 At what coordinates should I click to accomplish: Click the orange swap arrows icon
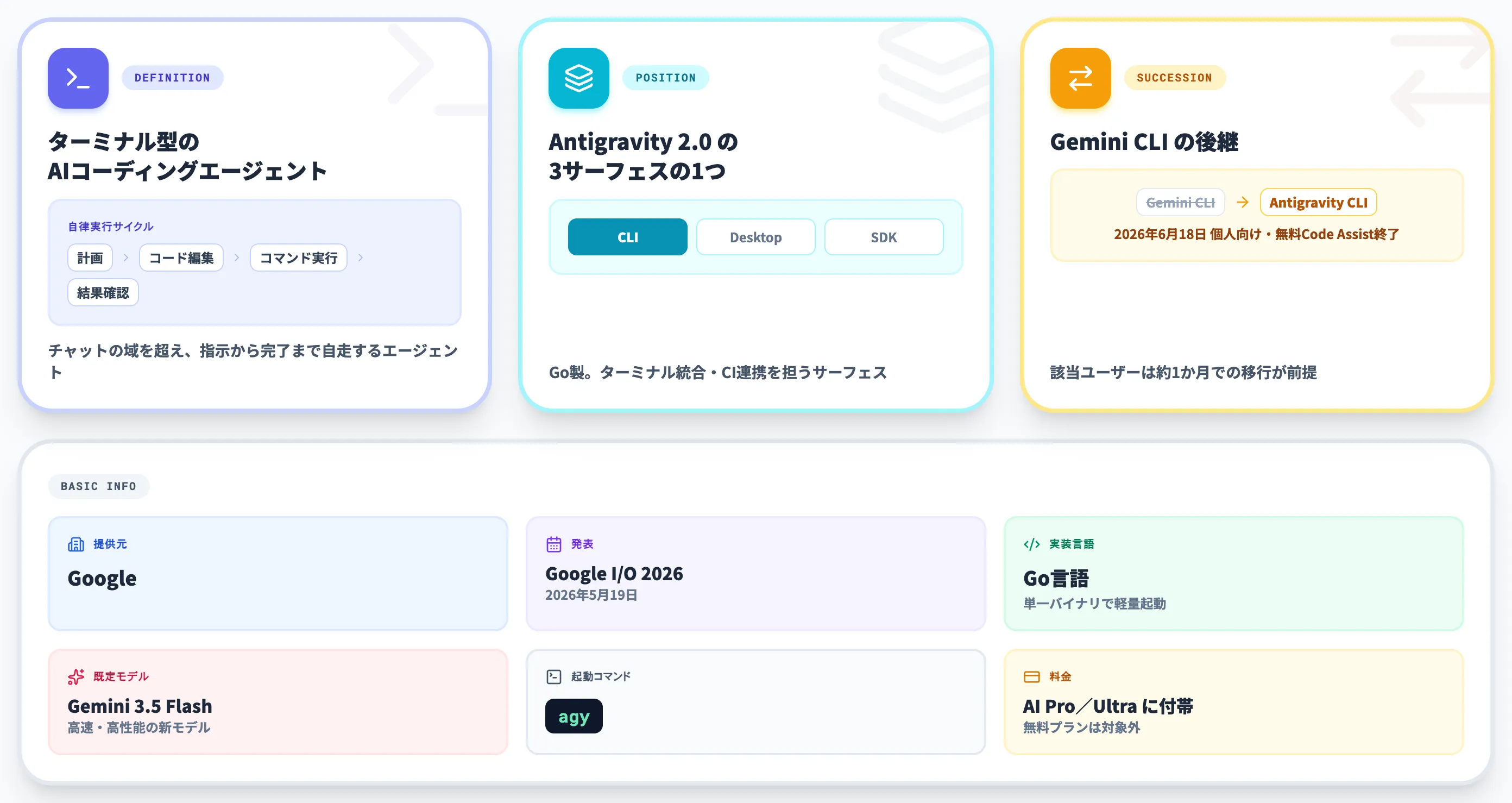pos(1081,78)
